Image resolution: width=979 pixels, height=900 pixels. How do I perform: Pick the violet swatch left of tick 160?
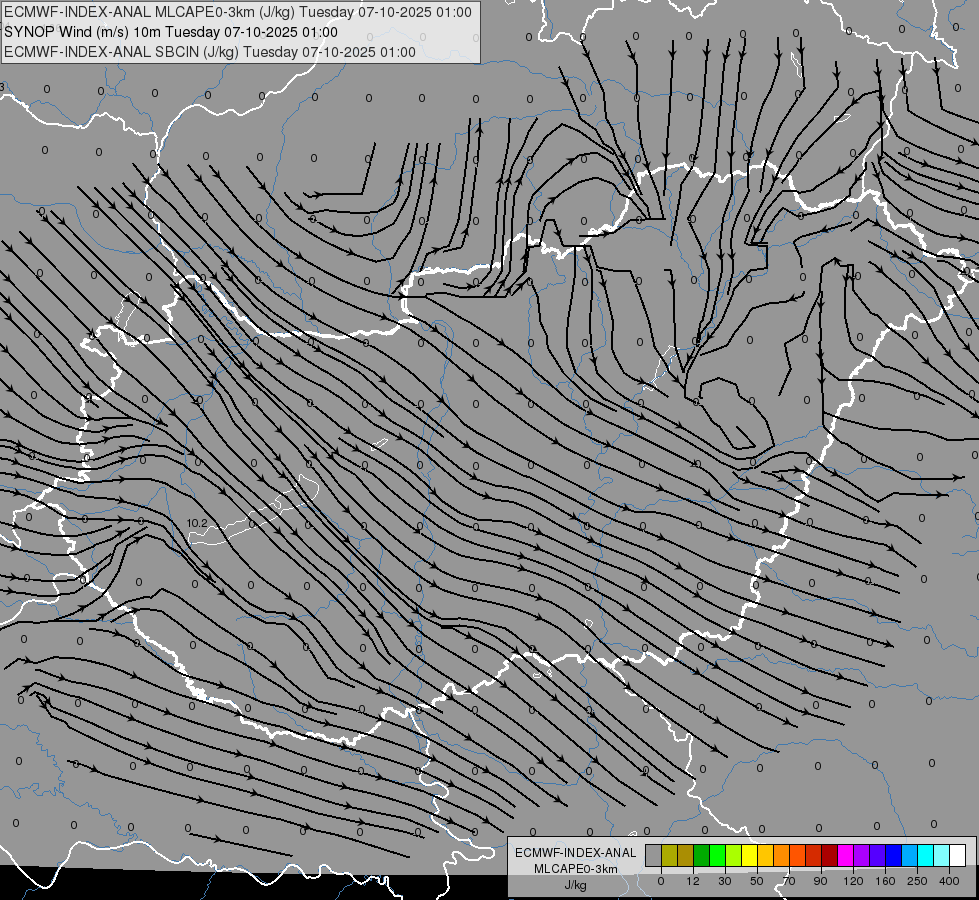point(878,855)
